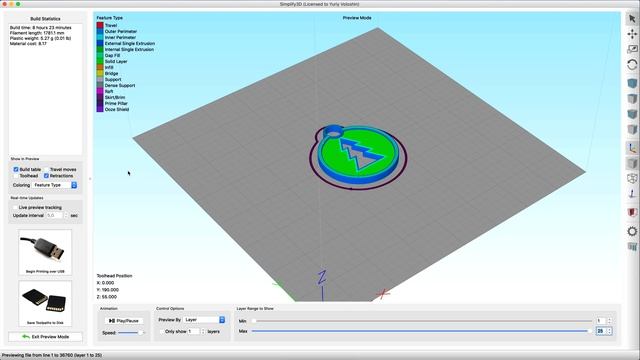Click the green arrow on Exit Preview Mode
This screenshot has height=360, width=640.
coord(26,337)
